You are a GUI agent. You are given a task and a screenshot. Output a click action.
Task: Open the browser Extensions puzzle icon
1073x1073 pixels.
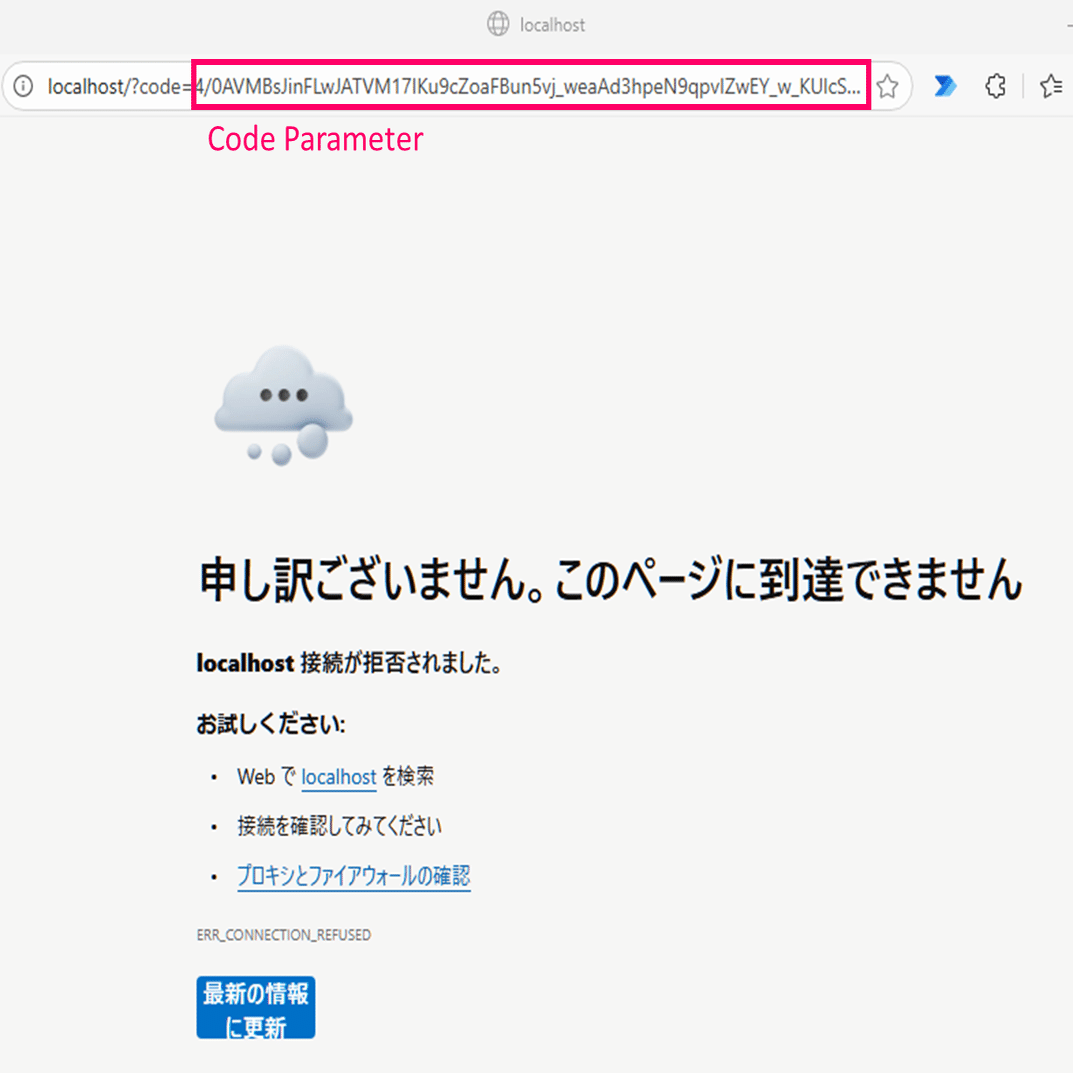tap(995, 86)
